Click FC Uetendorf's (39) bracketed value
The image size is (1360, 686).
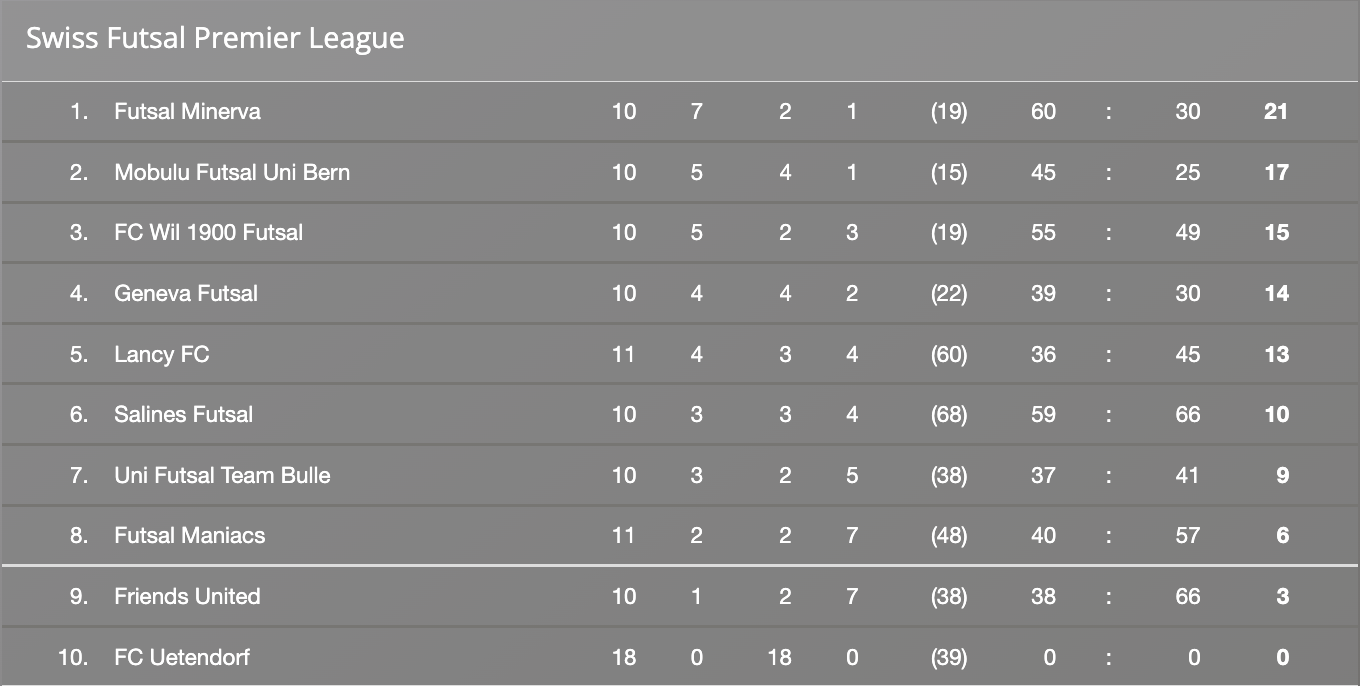(x=948, y=658)
